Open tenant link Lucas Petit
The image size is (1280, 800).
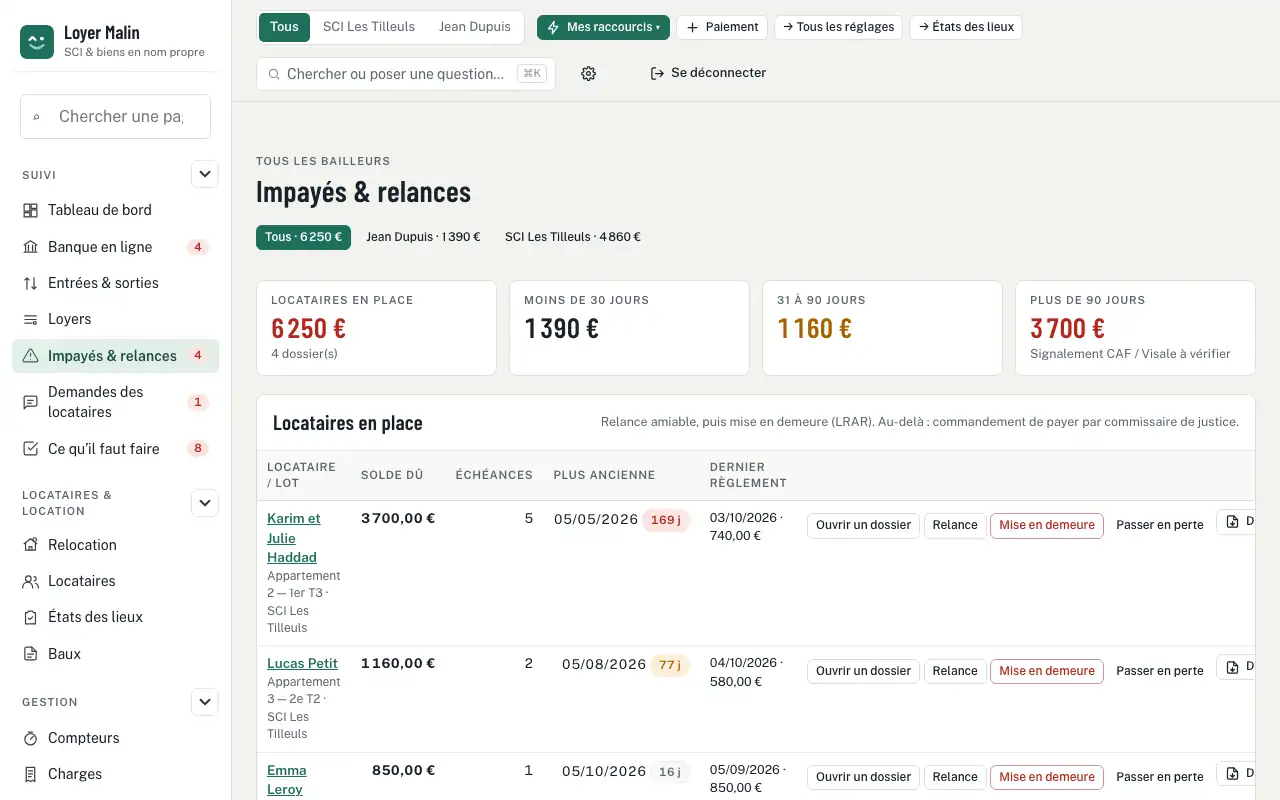[x=302, y=663]
